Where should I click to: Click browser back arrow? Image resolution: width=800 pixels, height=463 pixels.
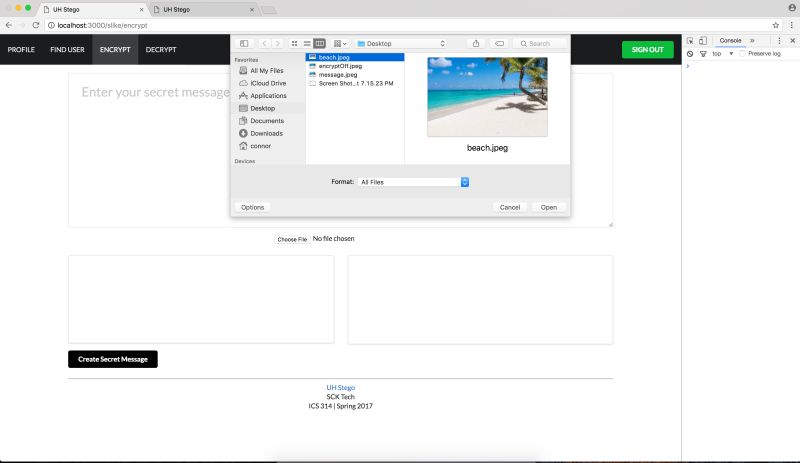coord(9,25)
